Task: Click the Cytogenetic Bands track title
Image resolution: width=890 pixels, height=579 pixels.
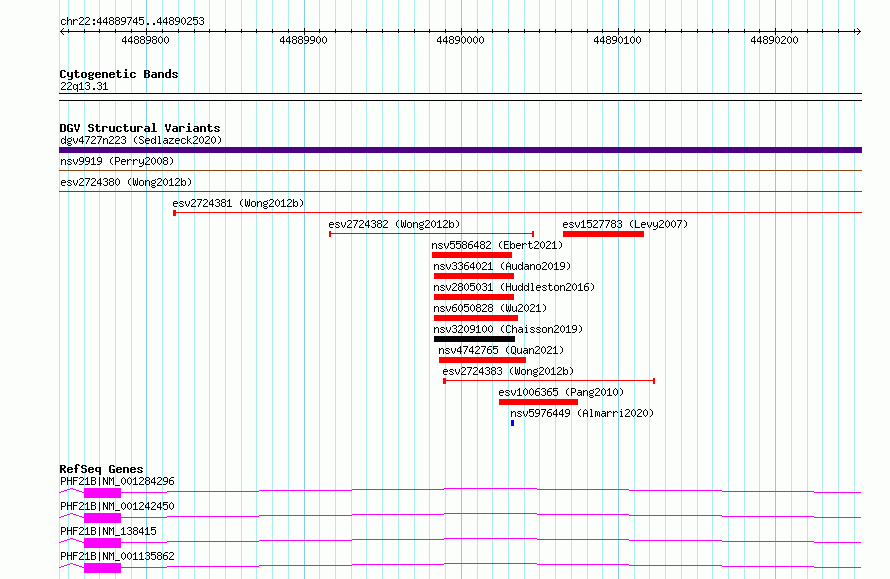Action: coord(119,74)
